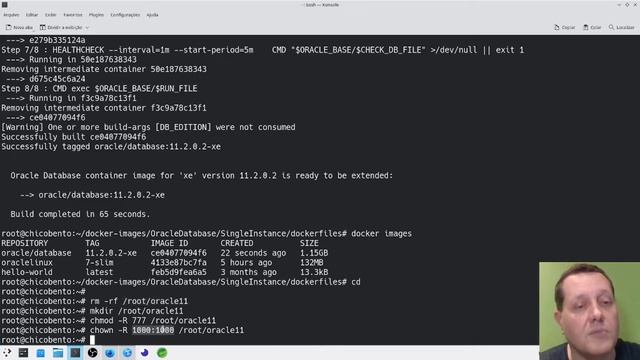Viewport: 640px width, 360px height.
Task: Click the hello-world repository row
Action: pyautogui.click(x=164, y=272)
